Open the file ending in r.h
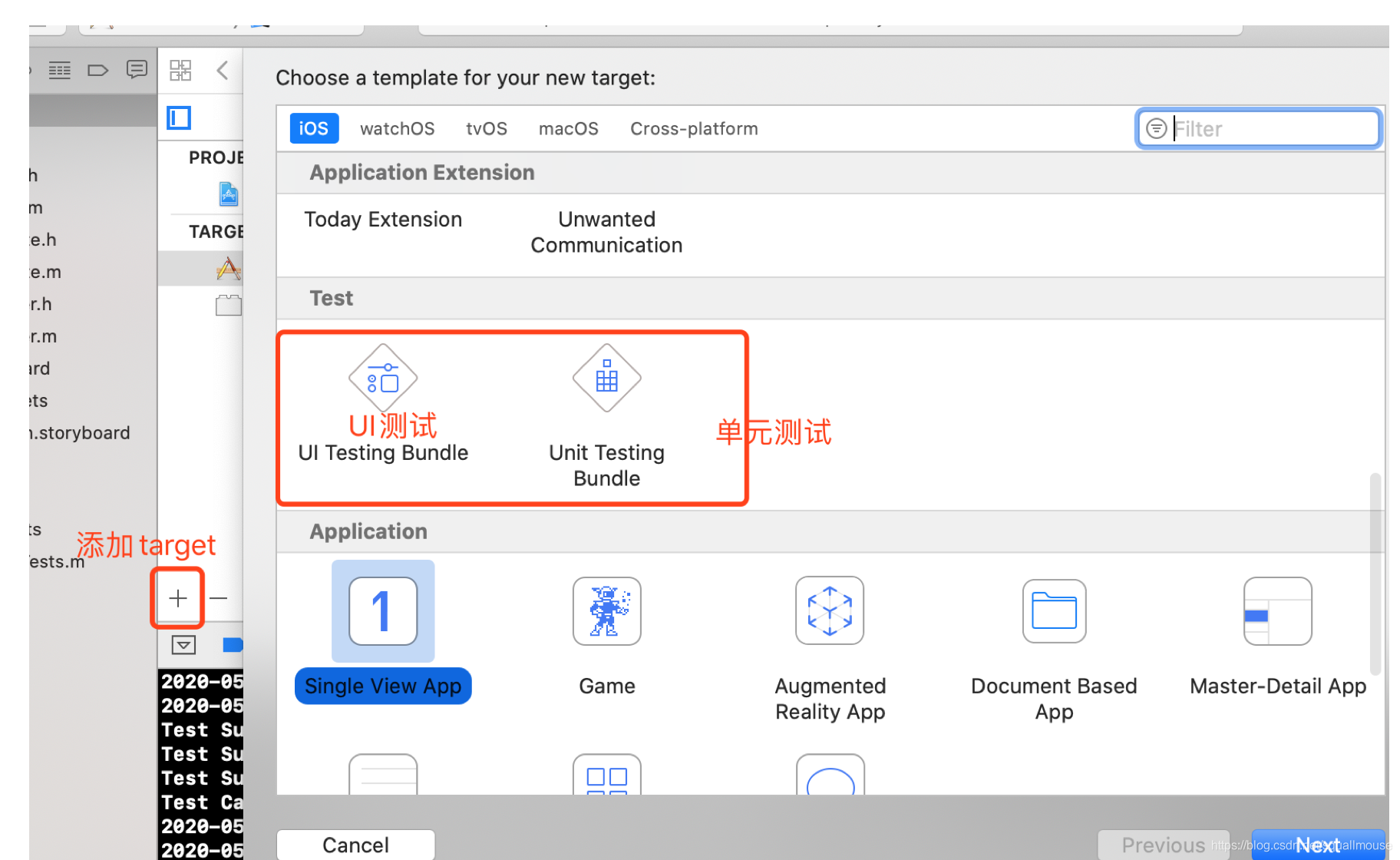Screen dimensions: 1400x860 [41, 304]
